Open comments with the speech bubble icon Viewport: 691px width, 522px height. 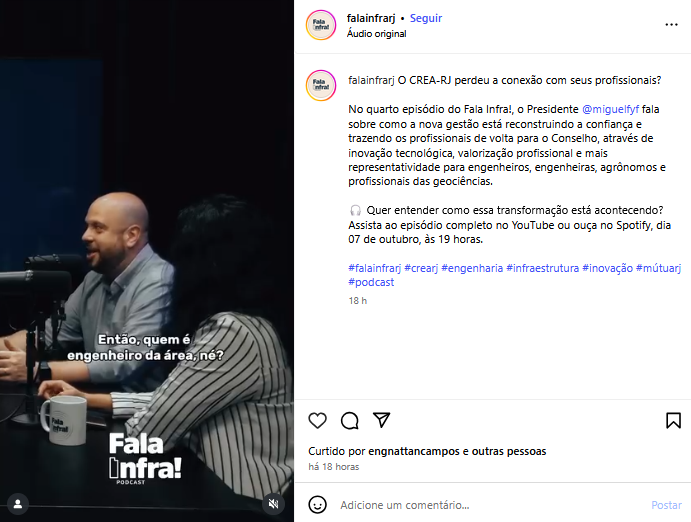(349, 420)
